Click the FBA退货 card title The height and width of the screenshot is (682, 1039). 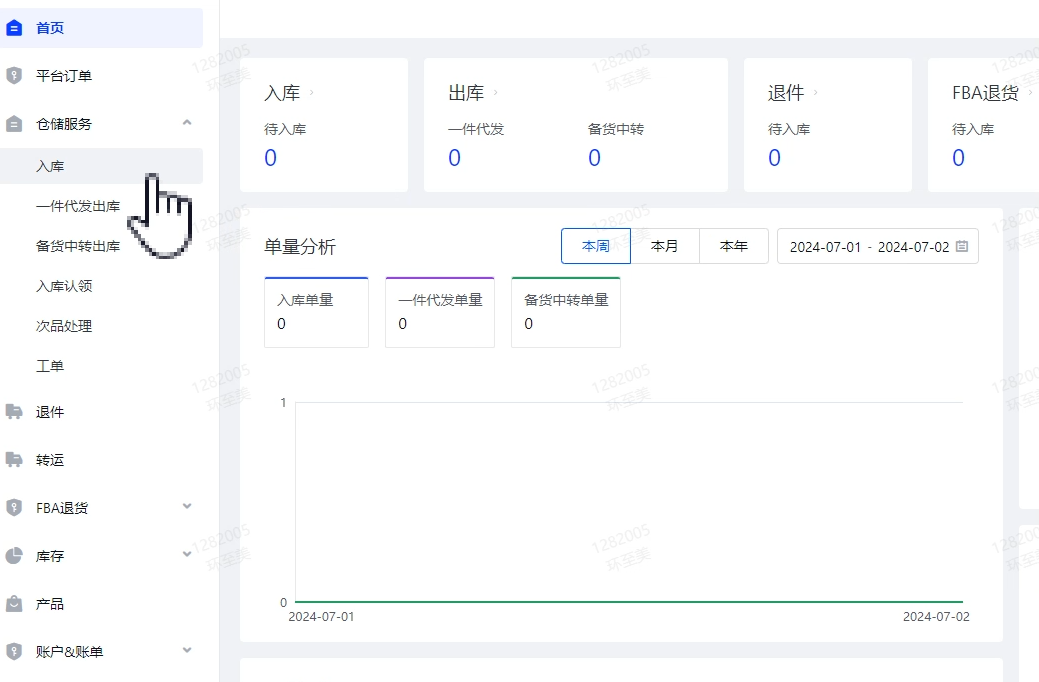[985, 93]
